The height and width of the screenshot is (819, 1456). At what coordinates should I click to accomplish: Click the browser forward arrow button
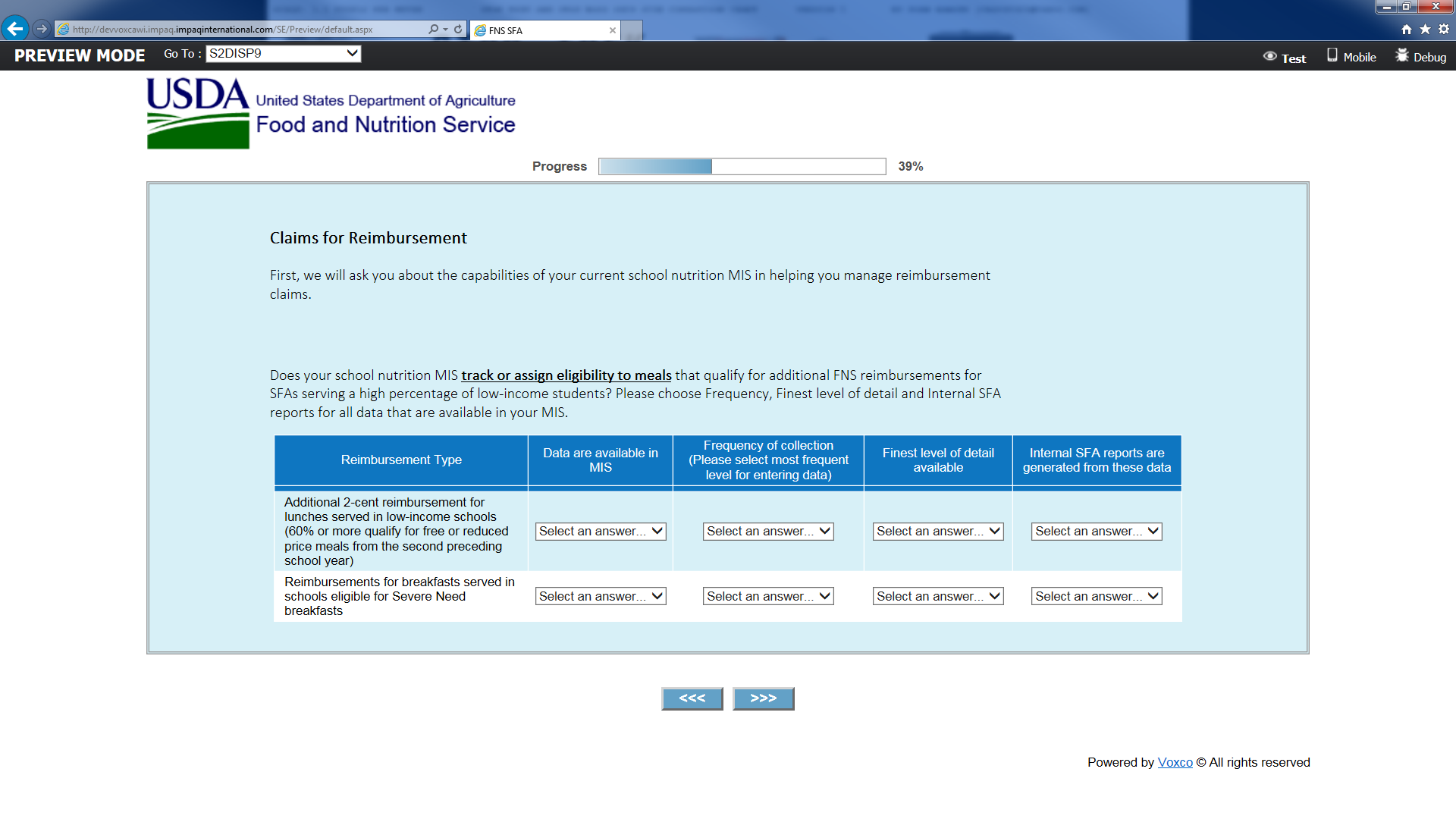42,29
